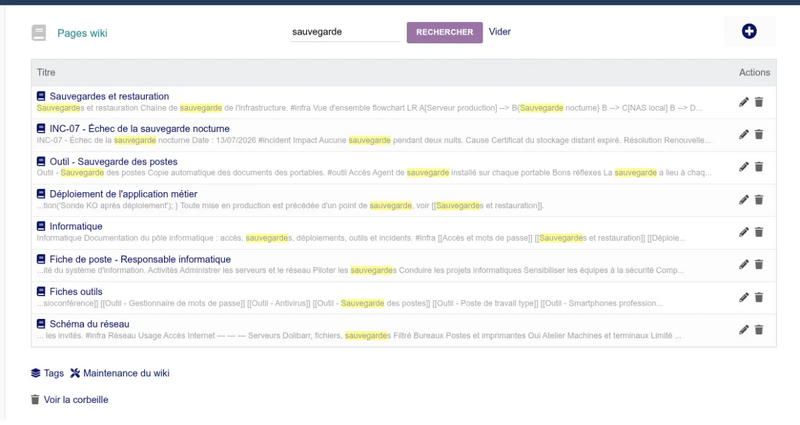Open Outil - Sauvegarde des postes page

pyautogui.click(x=113, y=161)
